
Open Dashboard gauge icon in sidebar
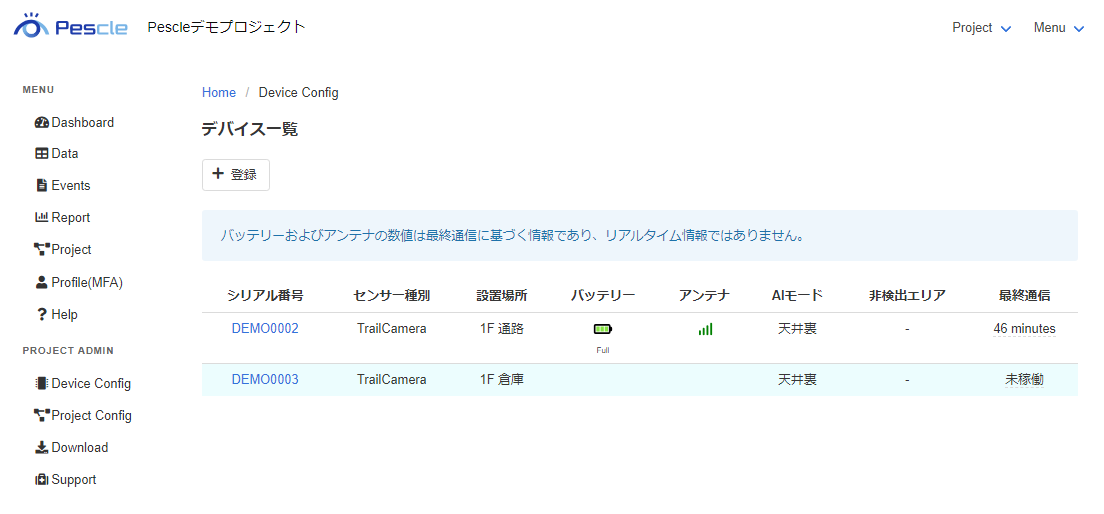[x=42, y=123]
